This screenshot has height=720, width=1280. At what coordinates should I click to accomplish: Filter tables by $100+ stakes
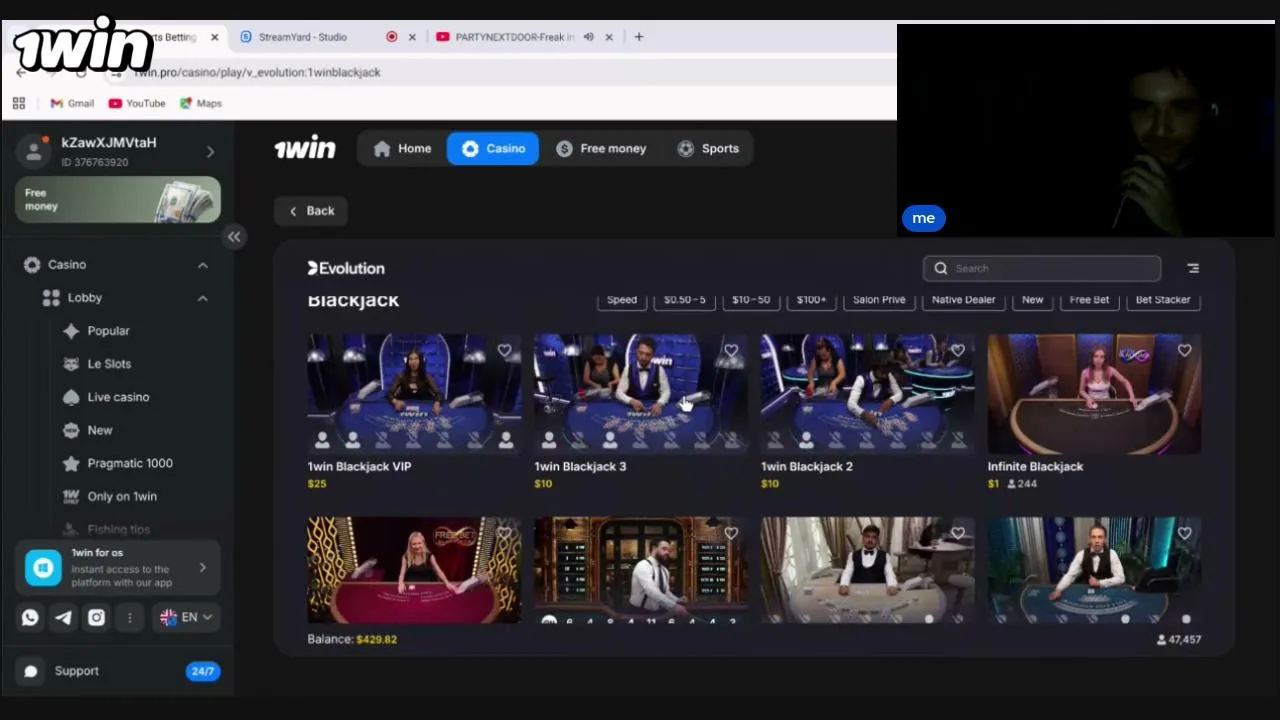812,300
